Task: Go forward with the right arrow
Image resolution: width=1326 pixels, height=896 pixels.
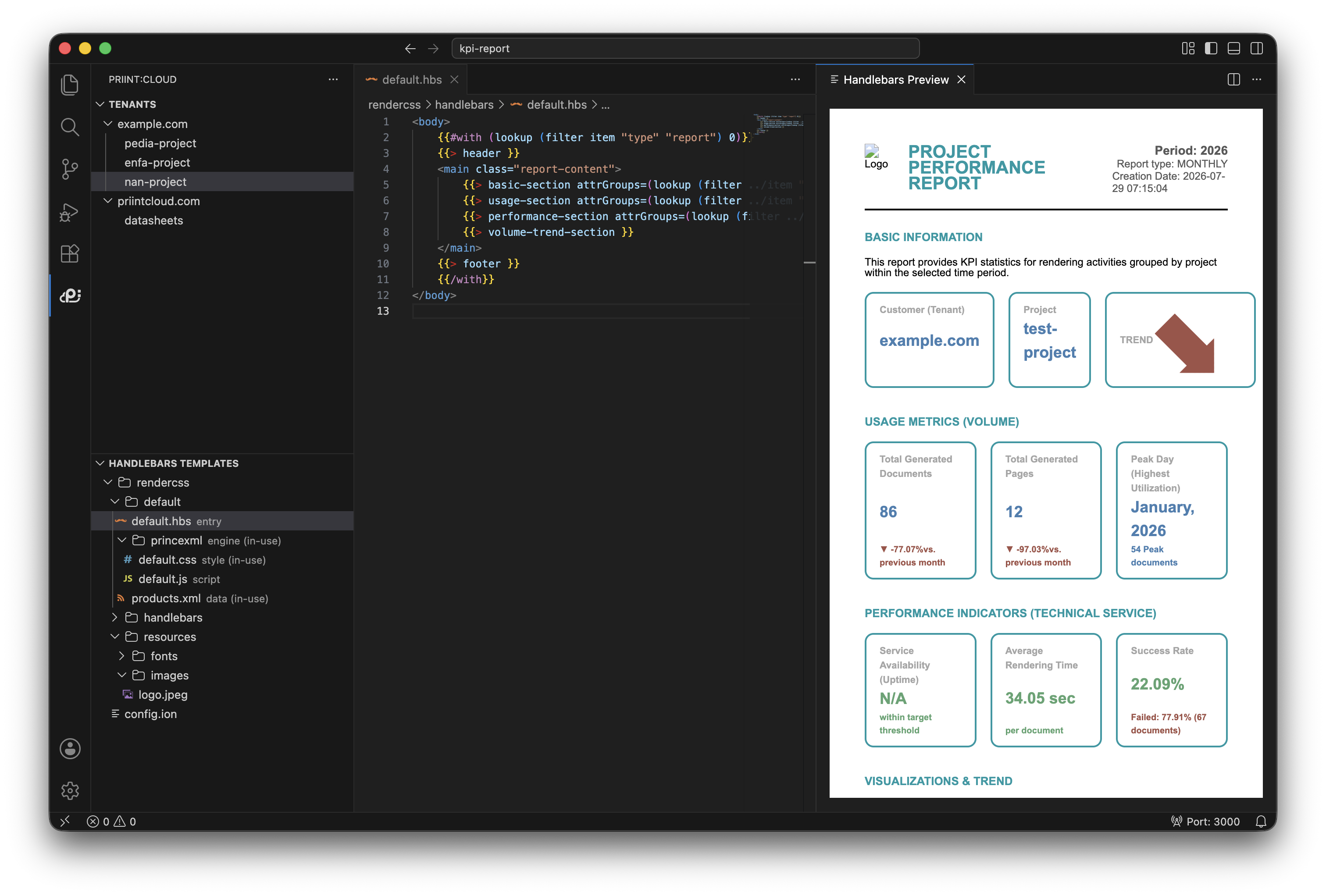Action: coord(433,49)
